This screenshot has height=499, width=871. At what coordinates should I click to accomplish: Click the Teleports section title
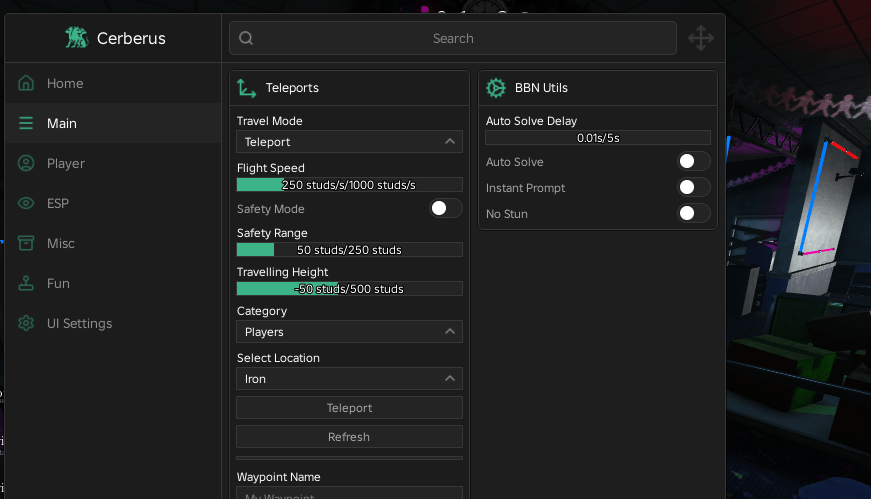point(292,88)
